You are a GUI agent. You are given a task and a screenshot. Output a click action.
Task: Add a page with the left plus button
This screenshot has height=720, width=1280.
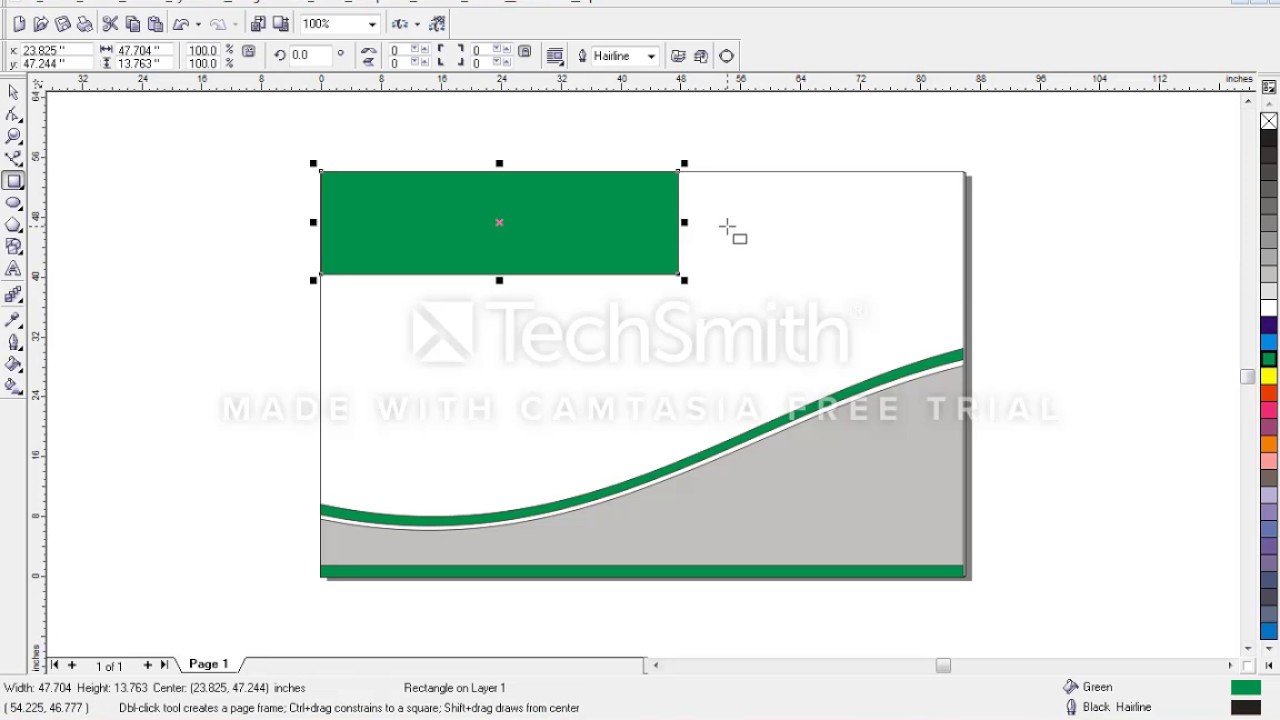click(x=71, y=665)
